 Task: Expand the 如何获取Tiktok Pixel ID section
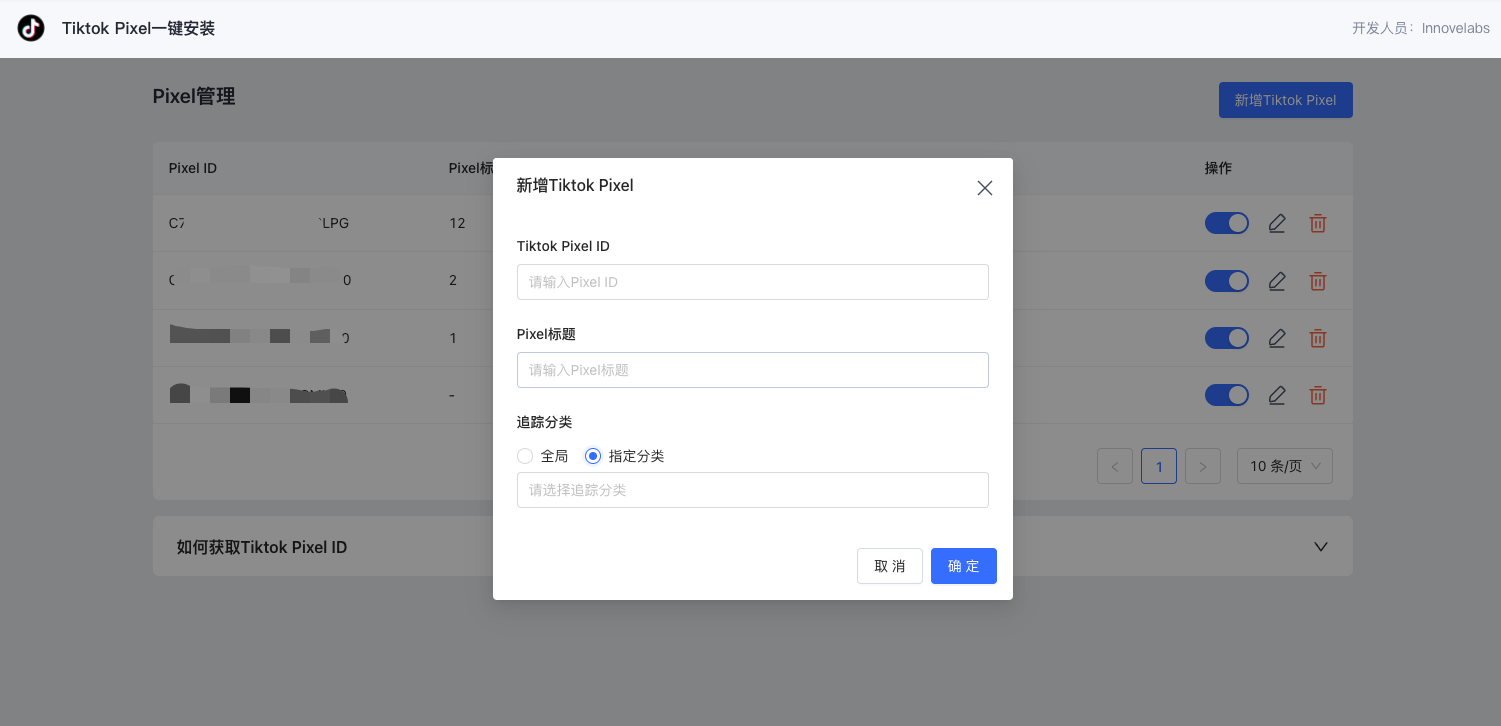click(753, 546)
